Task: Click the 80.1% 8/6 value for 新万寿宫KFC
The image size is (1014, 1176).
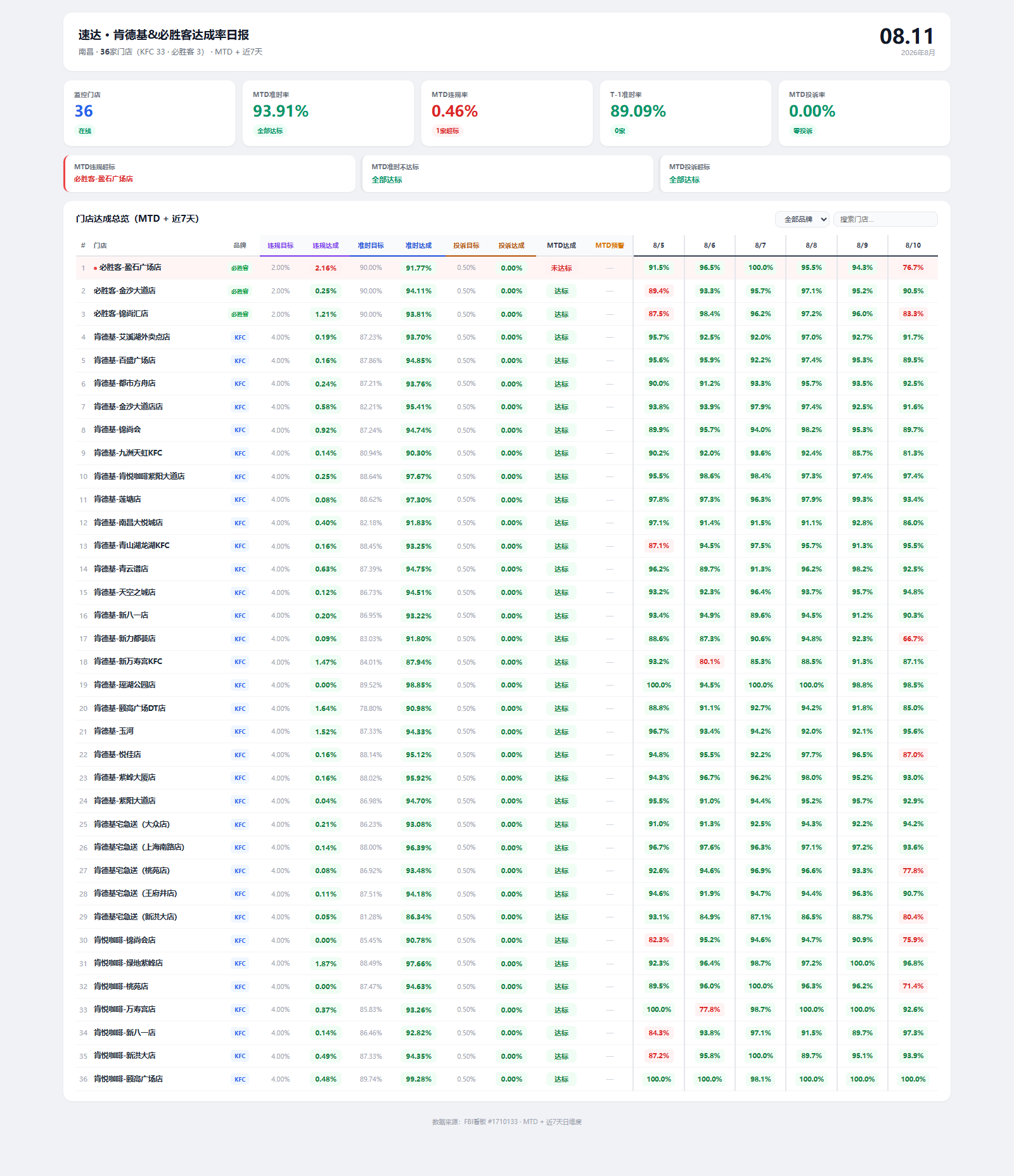Action: click(x=710, y=662)
